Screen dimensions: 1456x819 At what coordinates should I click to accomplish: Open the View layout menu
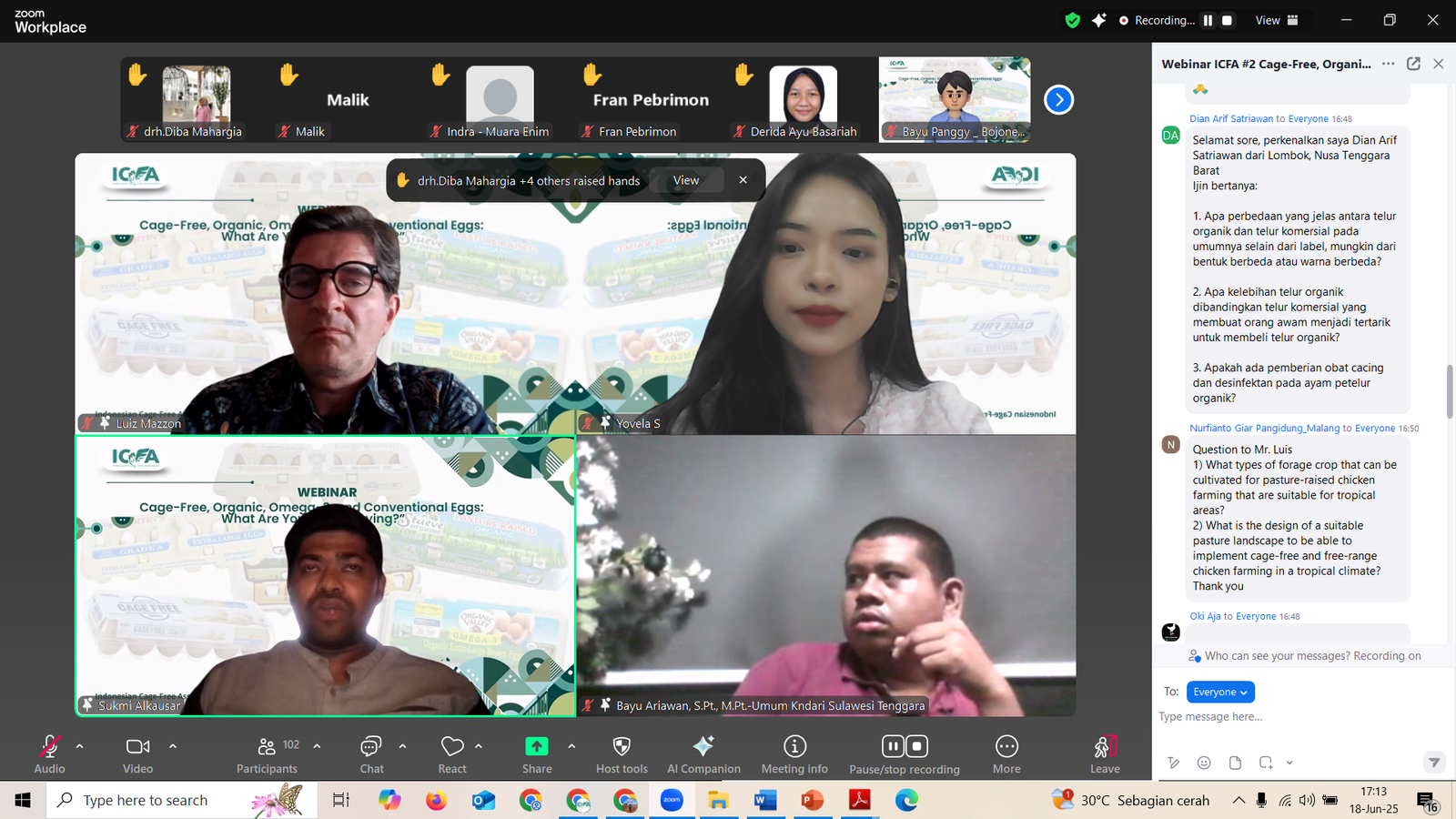(1277, 20)
